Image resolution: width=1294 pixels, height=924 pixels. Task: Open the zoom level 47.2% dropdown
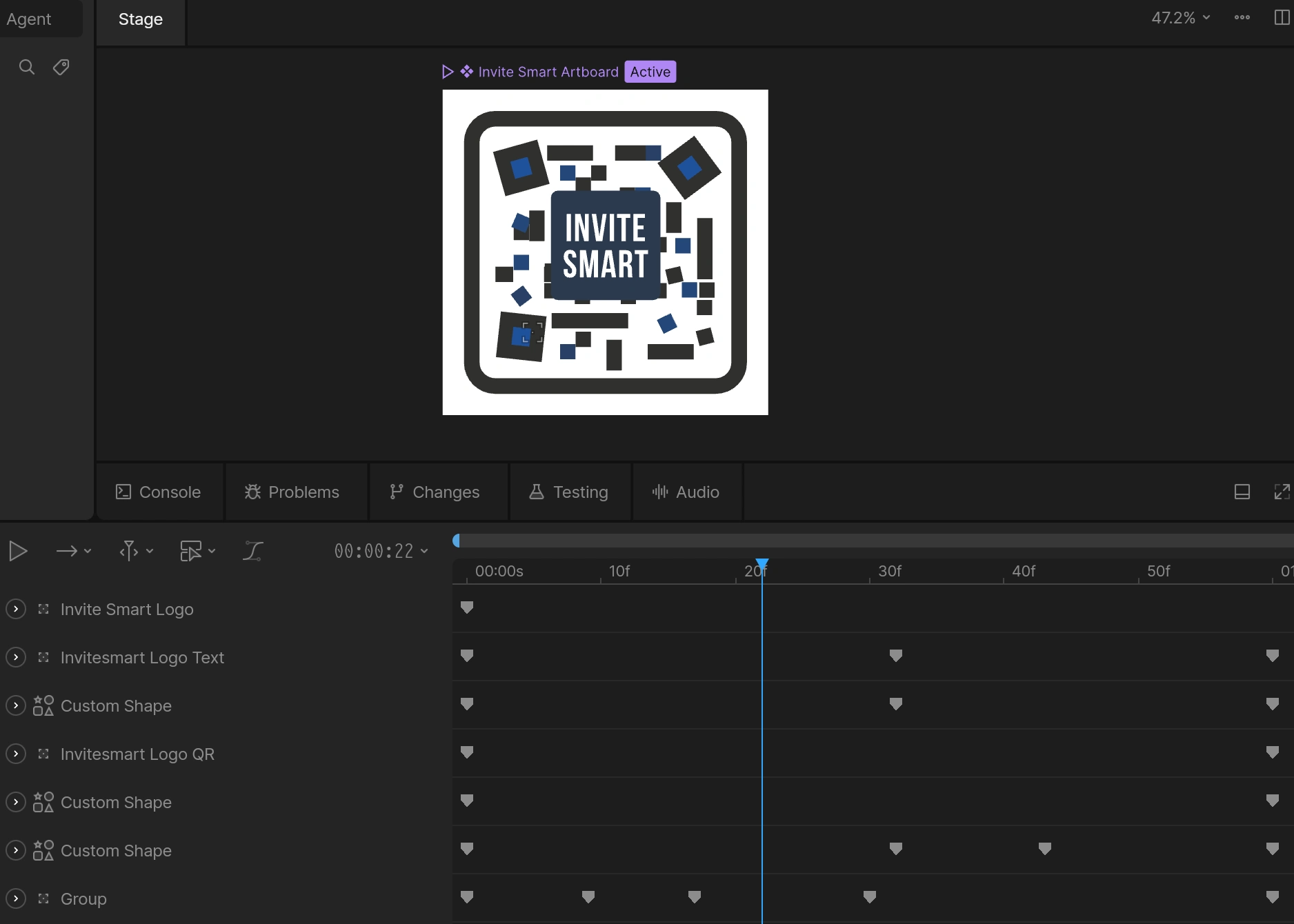(x=1181, y=18)
